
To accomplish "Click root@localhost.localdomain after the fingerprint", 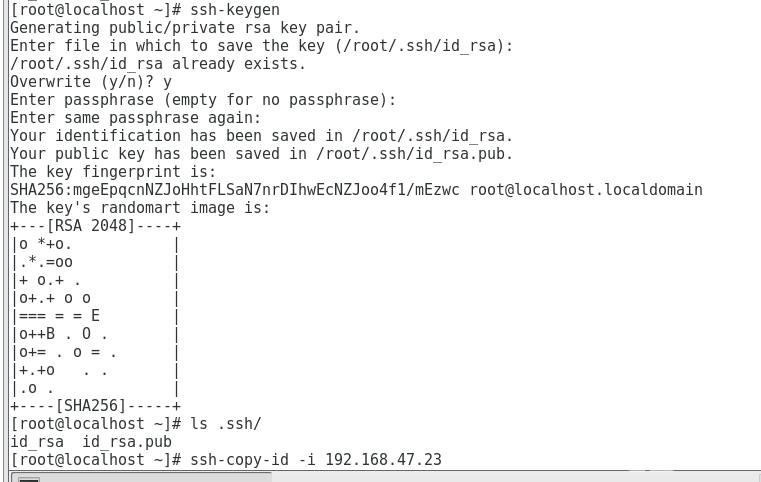I will (586, 189).
